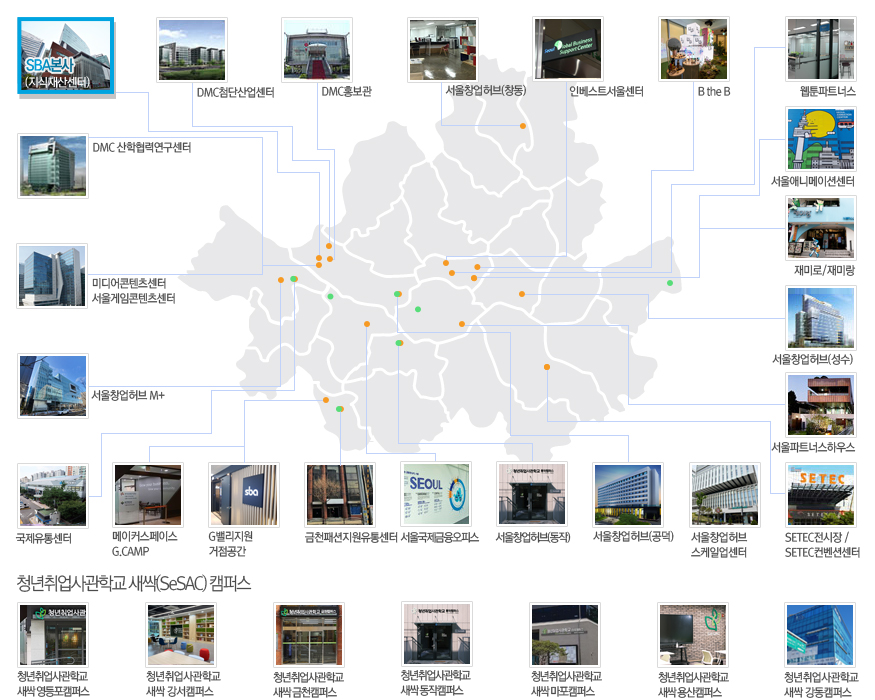Open the 서울애니메이션센터 illustration thumbnail
The width and height of the screenshot is (875, 700).
(x=821, y=138)
